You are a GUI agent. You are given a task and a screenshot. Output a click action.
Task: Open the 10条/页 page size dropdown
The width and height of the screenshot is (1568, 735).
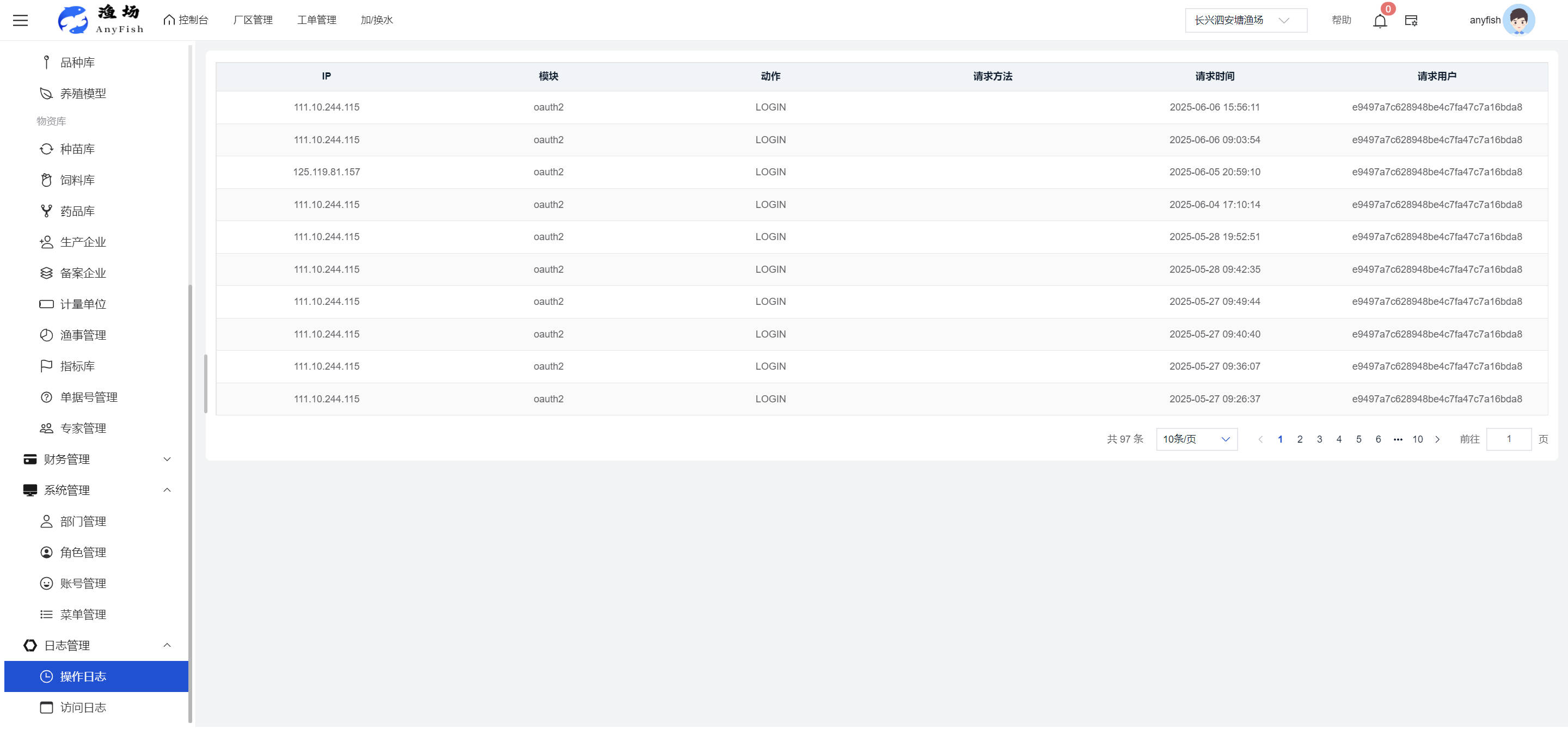click(1196, 439)
